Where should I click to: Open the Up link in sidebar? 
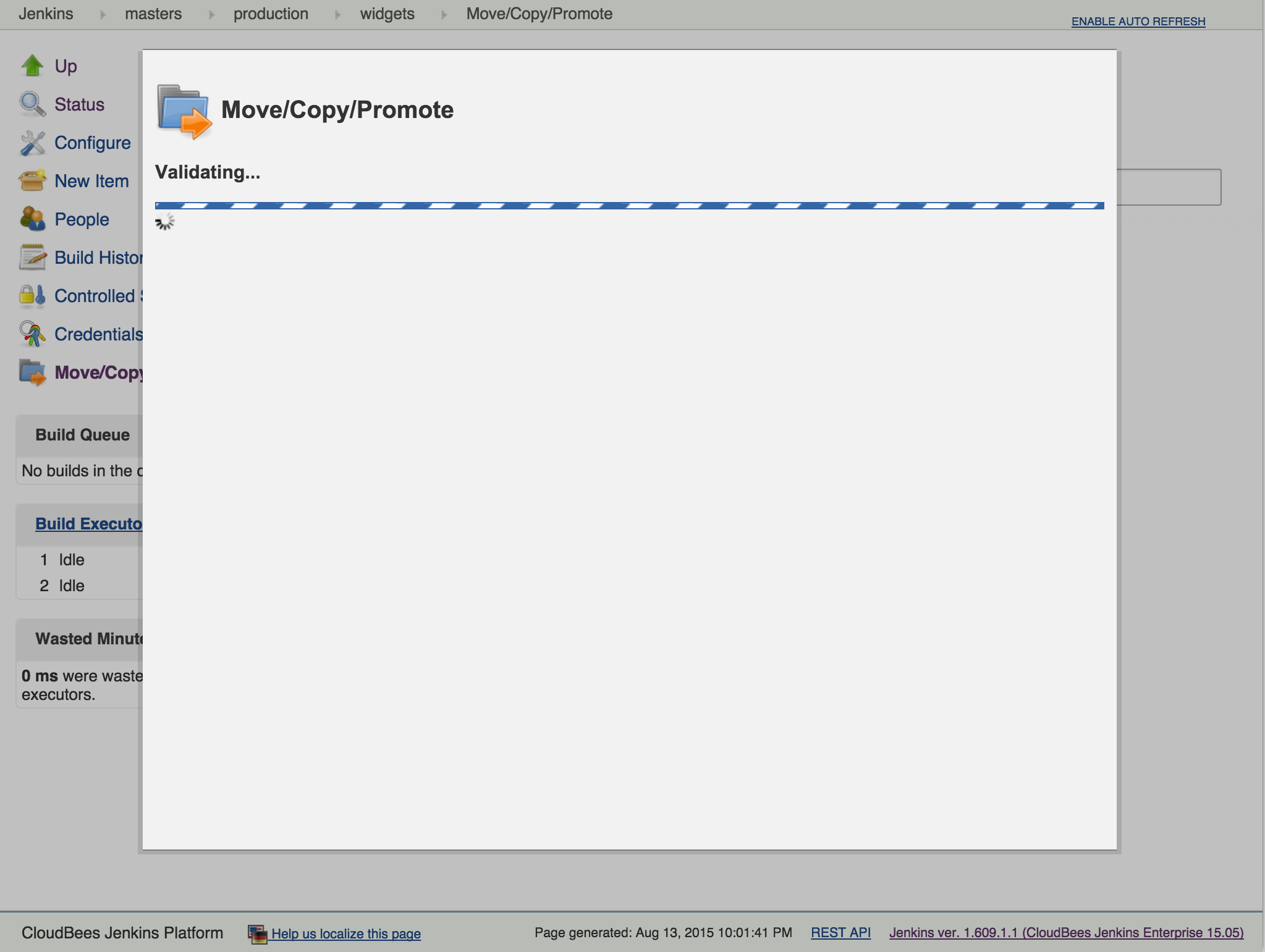pyautogui.click(x=66, y=66)
